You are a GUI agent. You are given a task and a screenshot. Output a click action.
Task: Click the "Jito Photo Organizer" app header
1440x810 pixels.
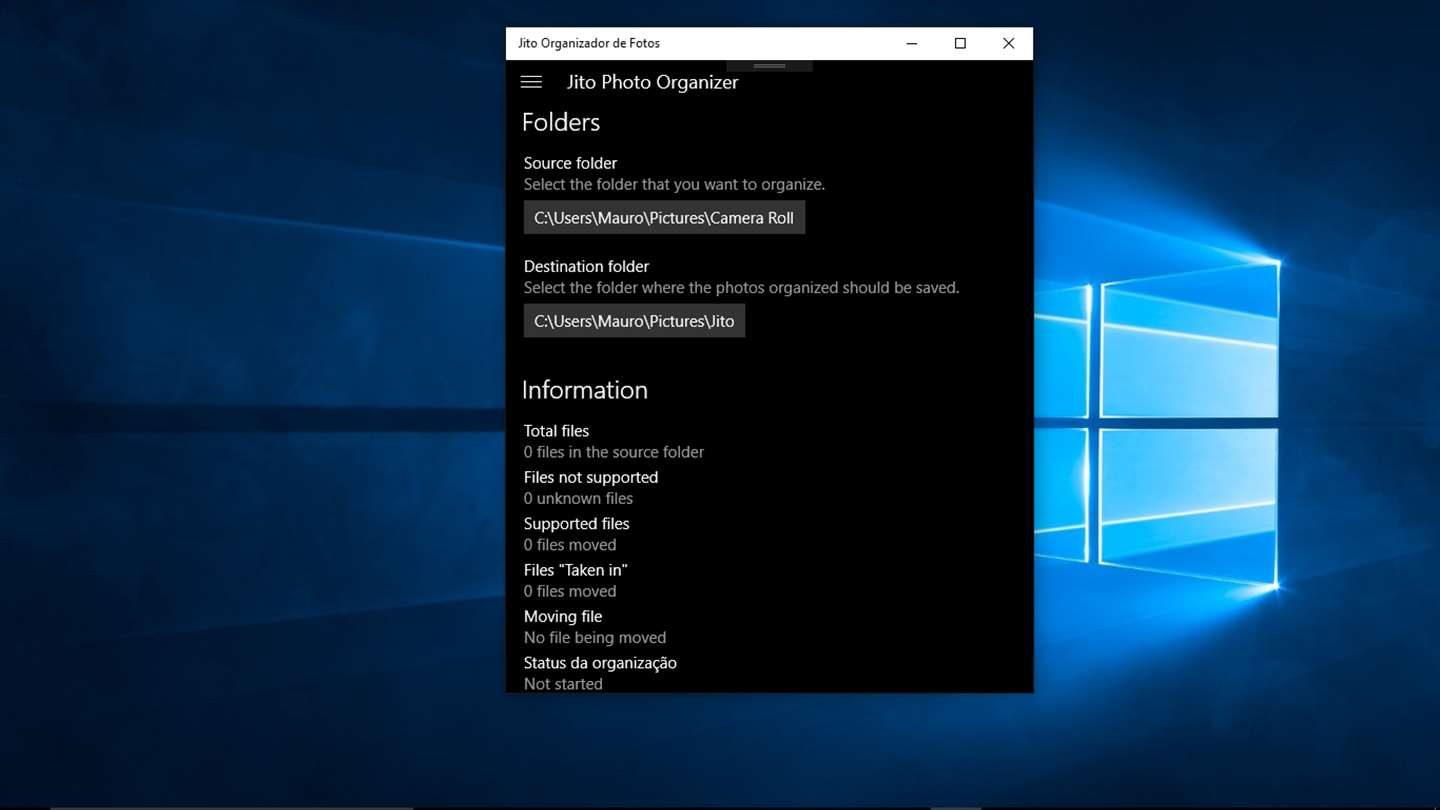[652, 82]
